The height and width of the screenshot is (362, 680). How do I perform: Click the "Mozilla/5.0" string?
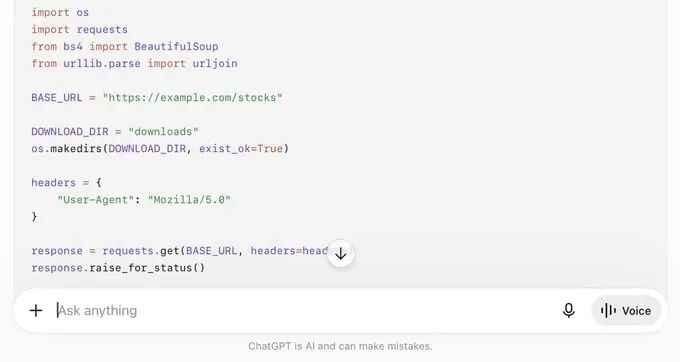tap(189, 200)
